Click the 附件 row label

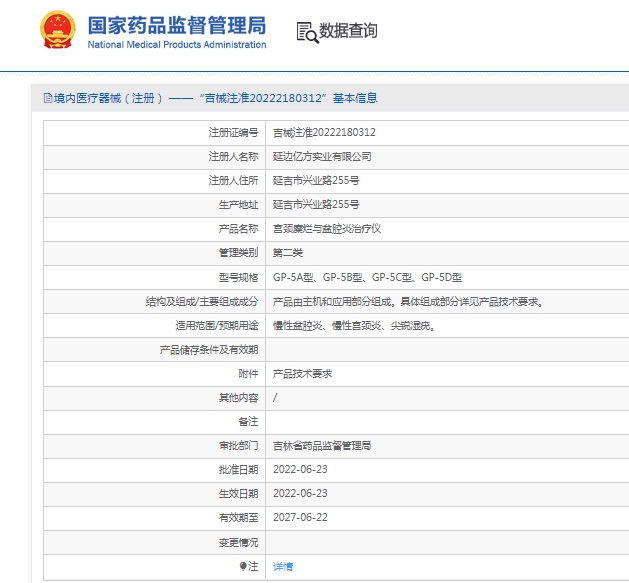(x=248, y=374)
